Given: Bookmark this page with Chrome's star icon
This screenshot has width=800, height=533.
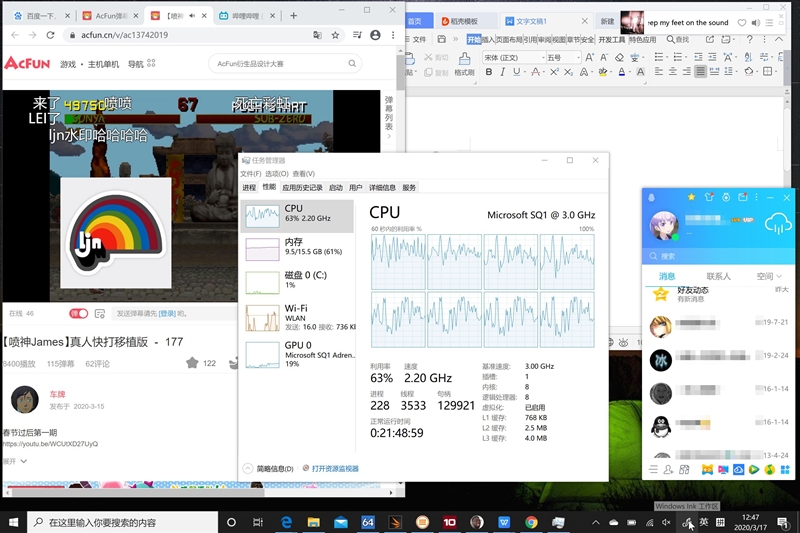Looking at the screenshot, I should coord(336,35).
